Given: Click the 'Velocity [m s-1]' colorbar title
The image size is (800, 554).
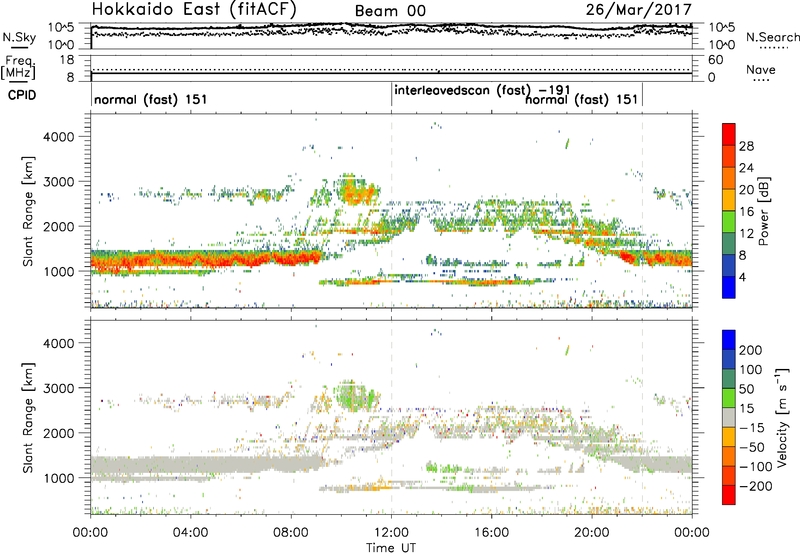Looking at the screenshot, I should [782, 417].
